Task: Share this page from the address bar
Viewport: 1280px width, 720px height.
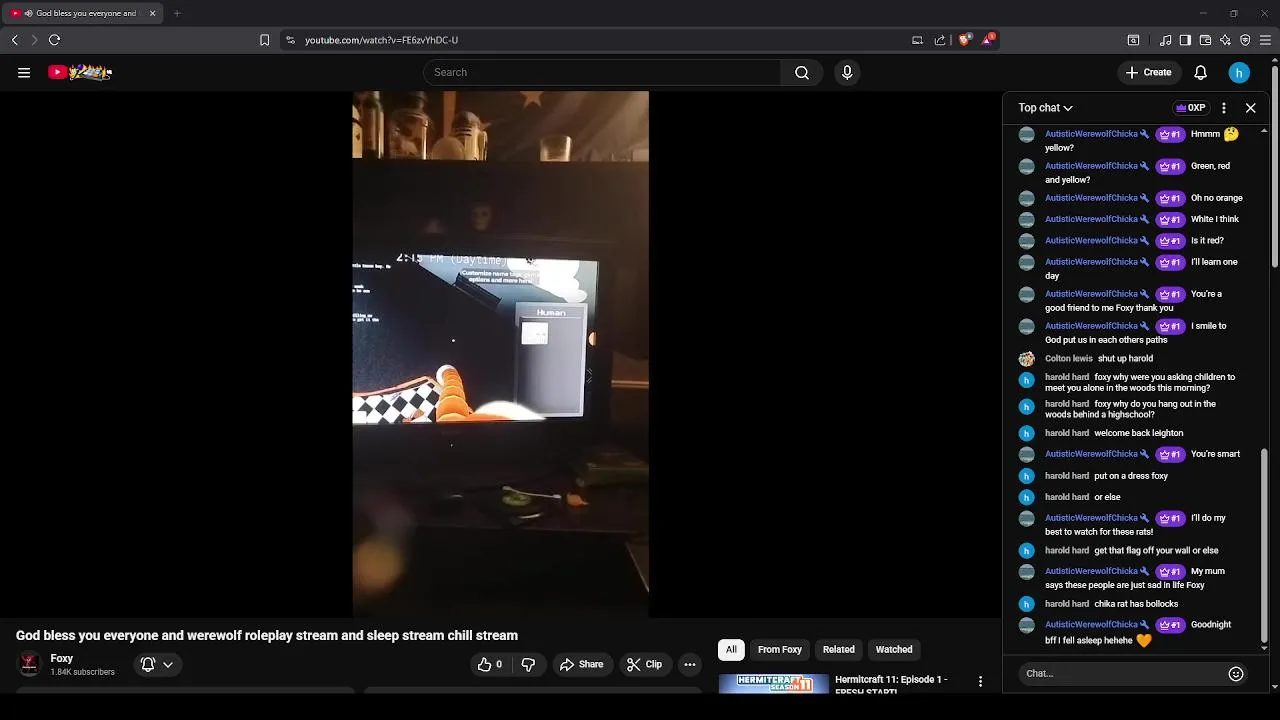Action: point(940,40)
